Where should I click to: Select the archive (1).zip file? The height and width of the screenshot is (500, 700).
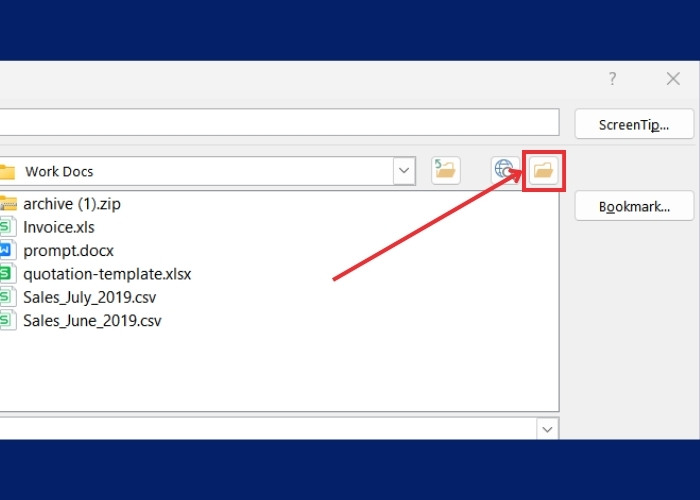(x=72, y=204)
